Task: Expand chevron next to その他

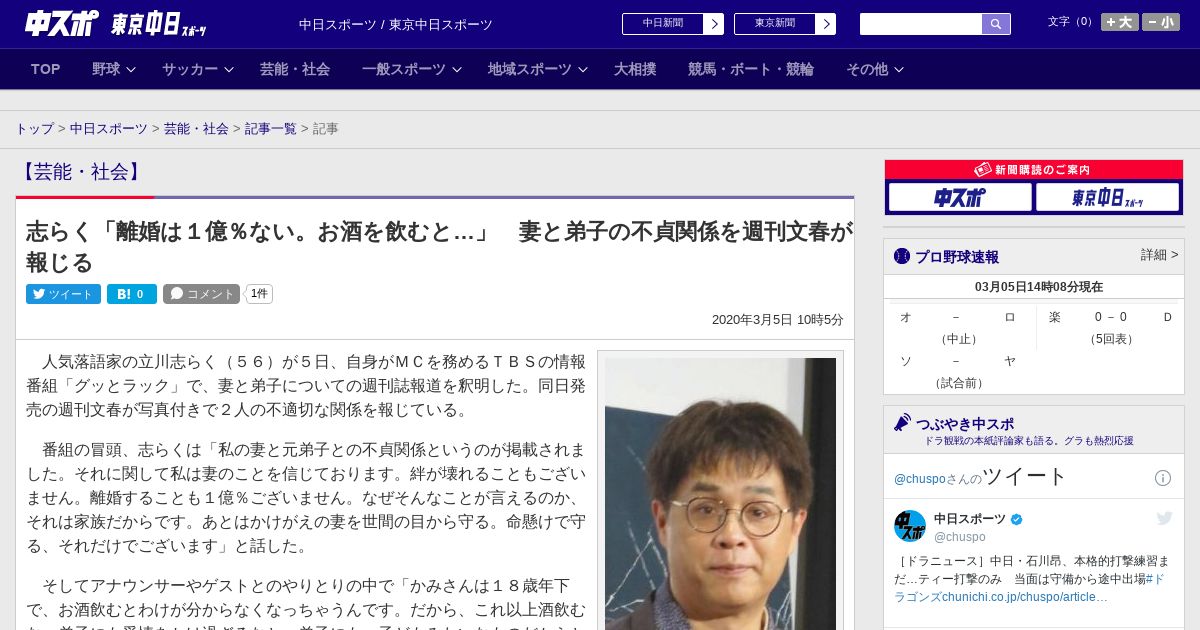Action: tap(899, 70)
